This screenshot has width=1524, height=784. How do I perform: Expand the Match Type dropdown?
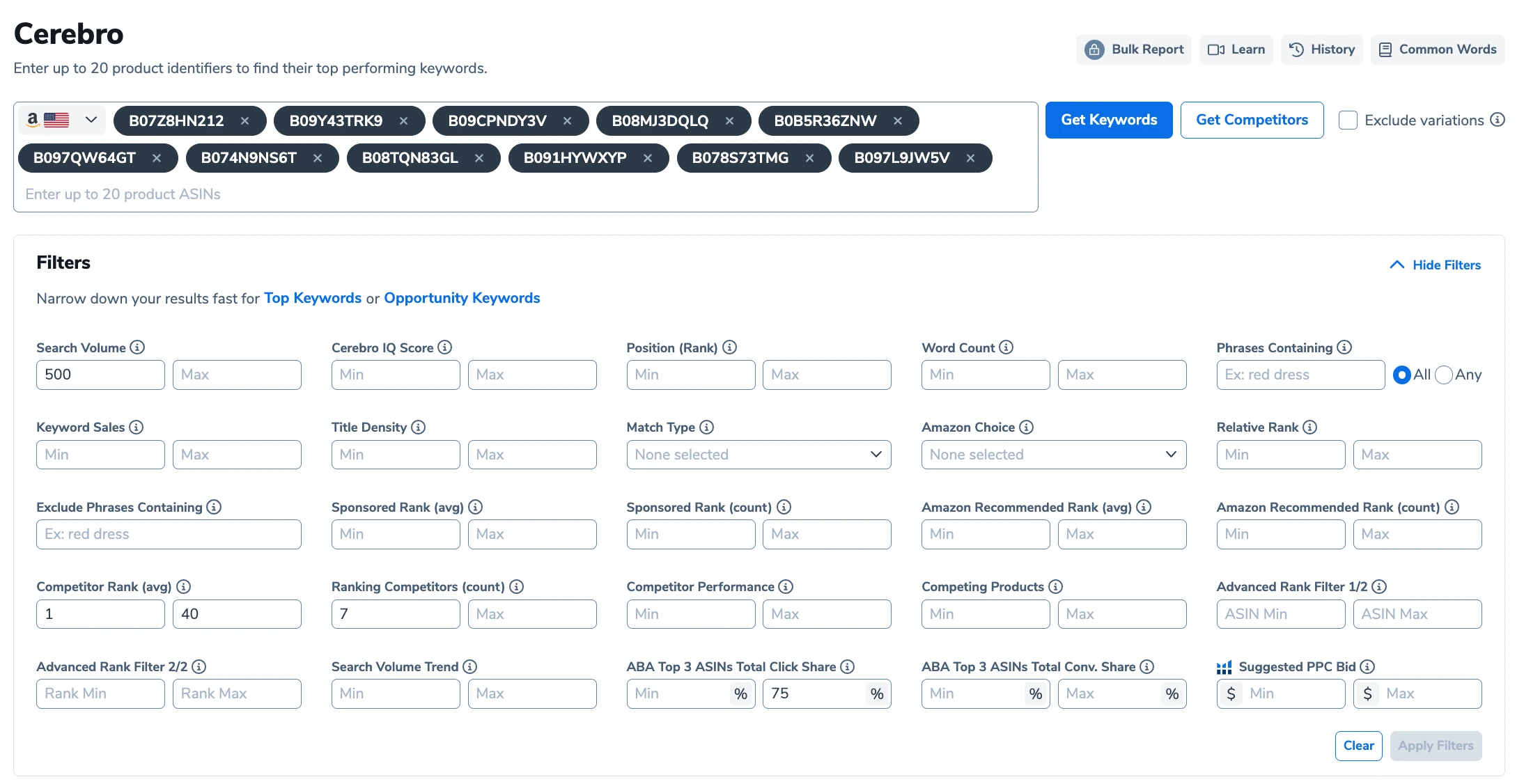coord(758,454)
